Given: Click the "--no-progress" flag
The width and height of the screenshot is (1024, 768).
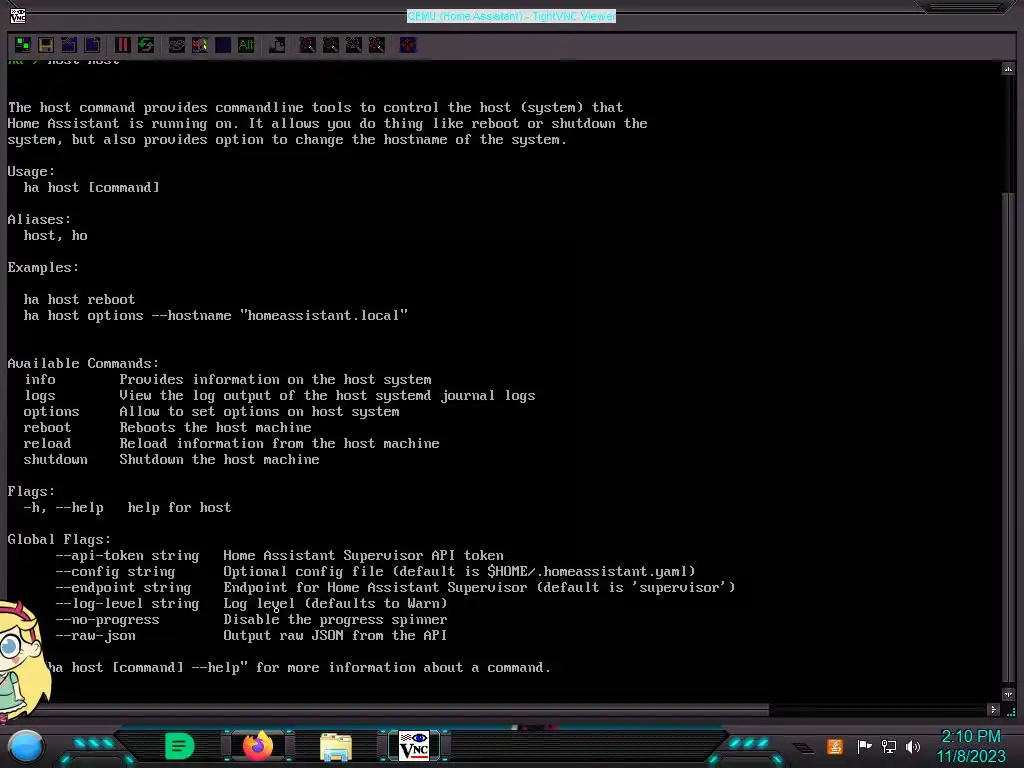Looking at the screenshot, I should tap(108, 620).
